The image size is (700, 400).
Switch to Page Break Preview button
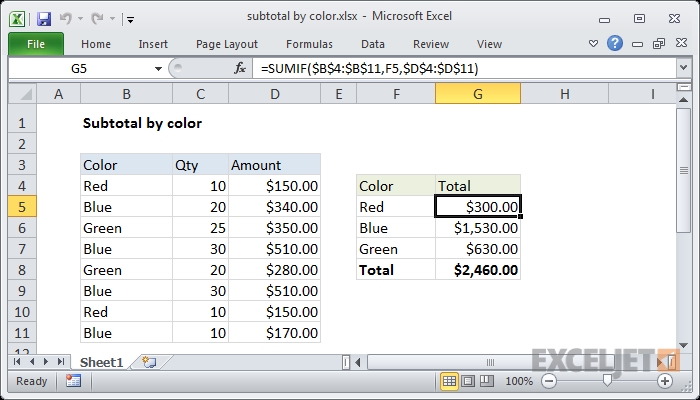point(487,381)
